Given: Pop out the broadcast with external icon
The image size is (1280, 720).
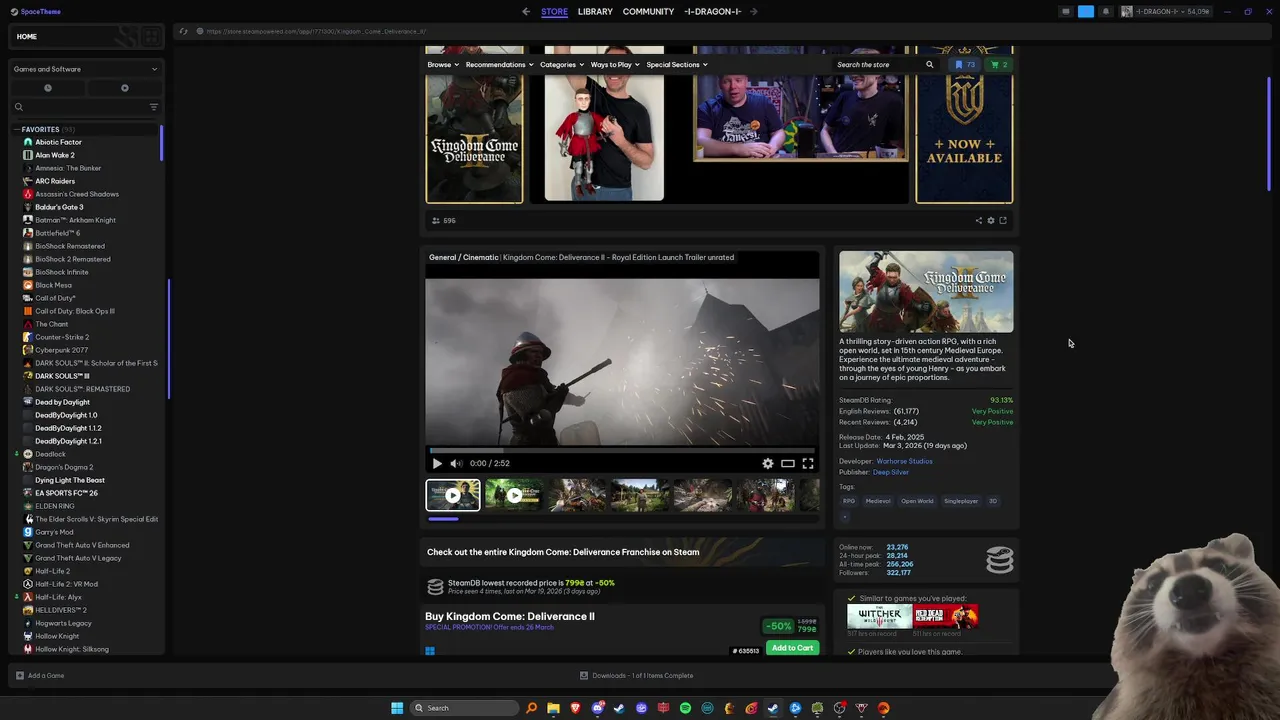Looking at the screenshot, I should (x=1003, y=220).
